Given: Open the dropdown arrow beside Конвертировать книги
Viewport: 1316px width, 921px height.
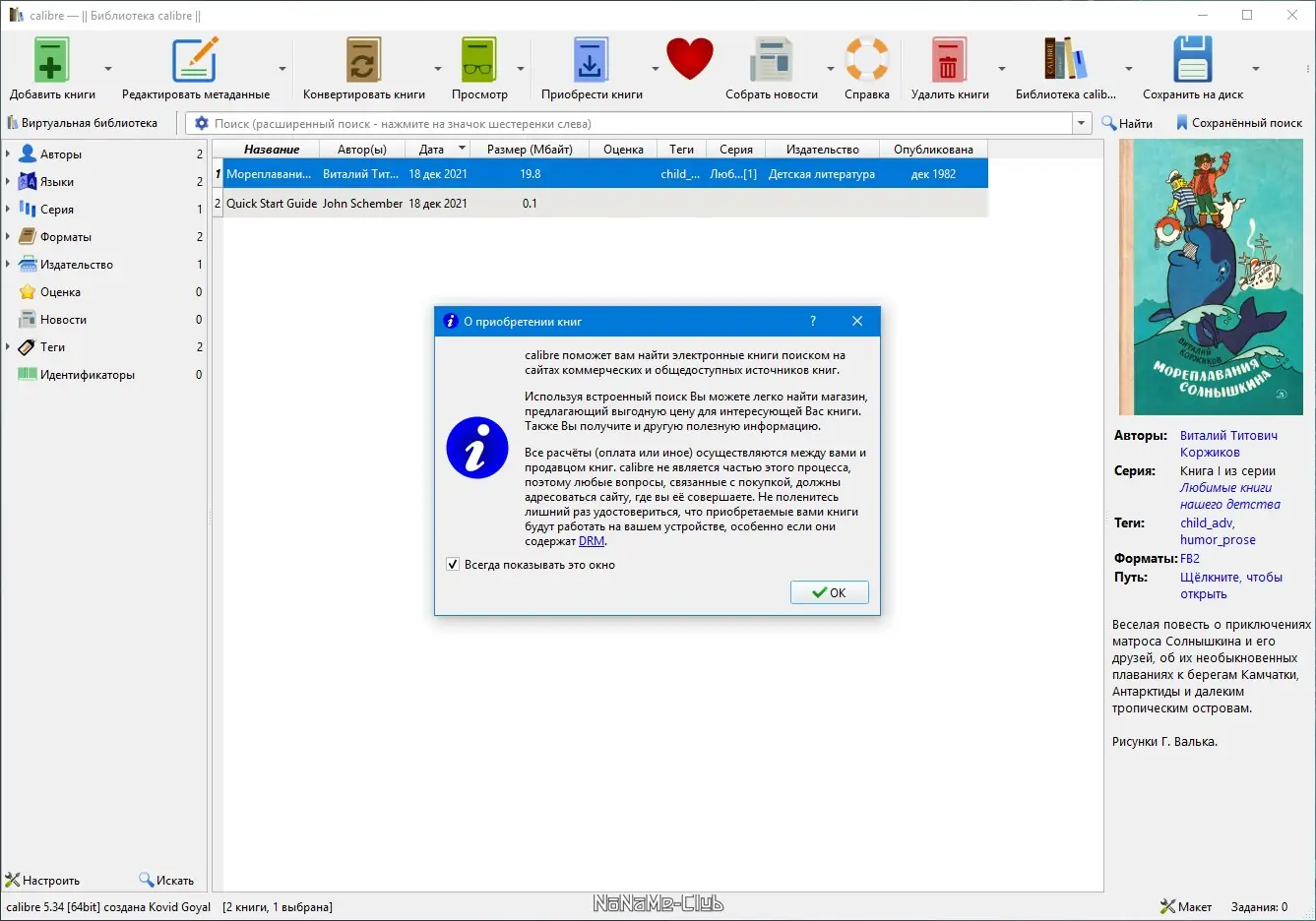Looking at the screenshot, I should pyautogui.click(x=438, y=69).
